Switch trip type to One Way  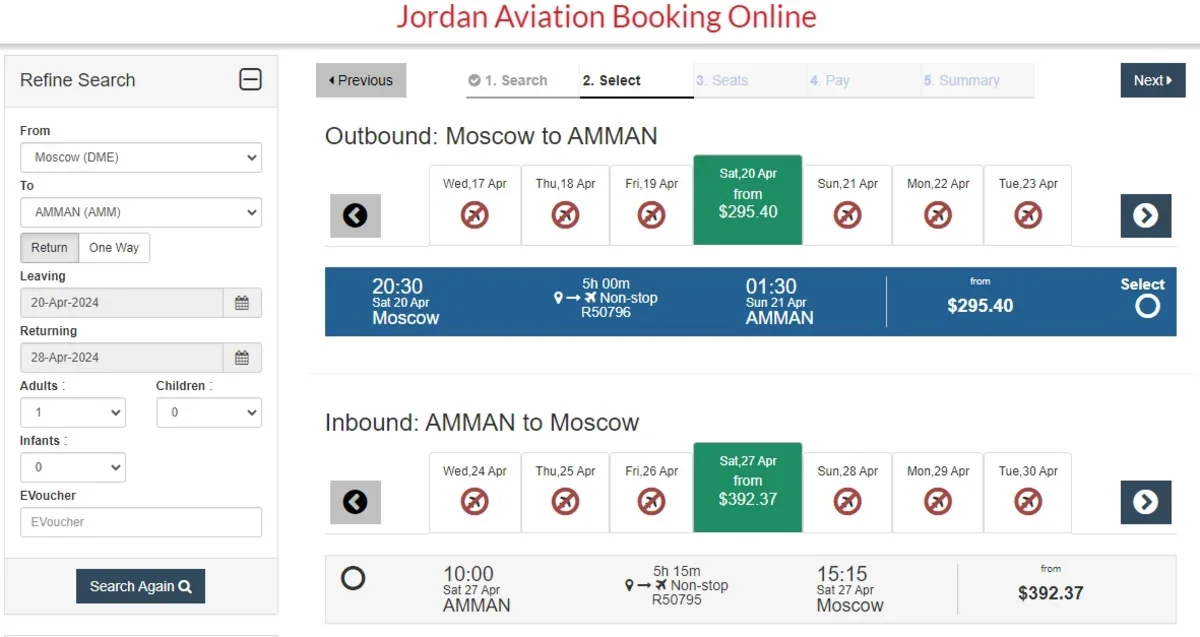tap(114, 248)
